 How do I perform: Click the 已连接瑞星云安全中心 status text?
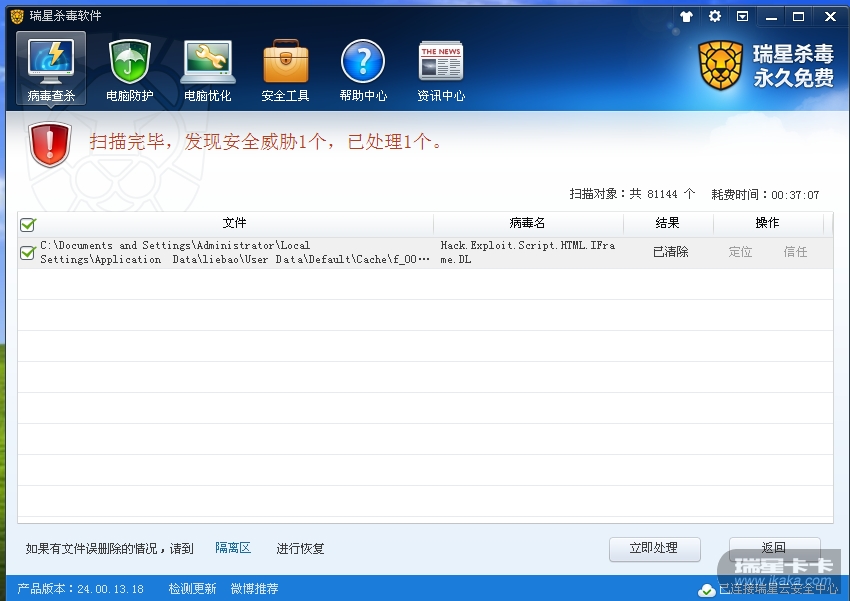[x=778, y=589]
